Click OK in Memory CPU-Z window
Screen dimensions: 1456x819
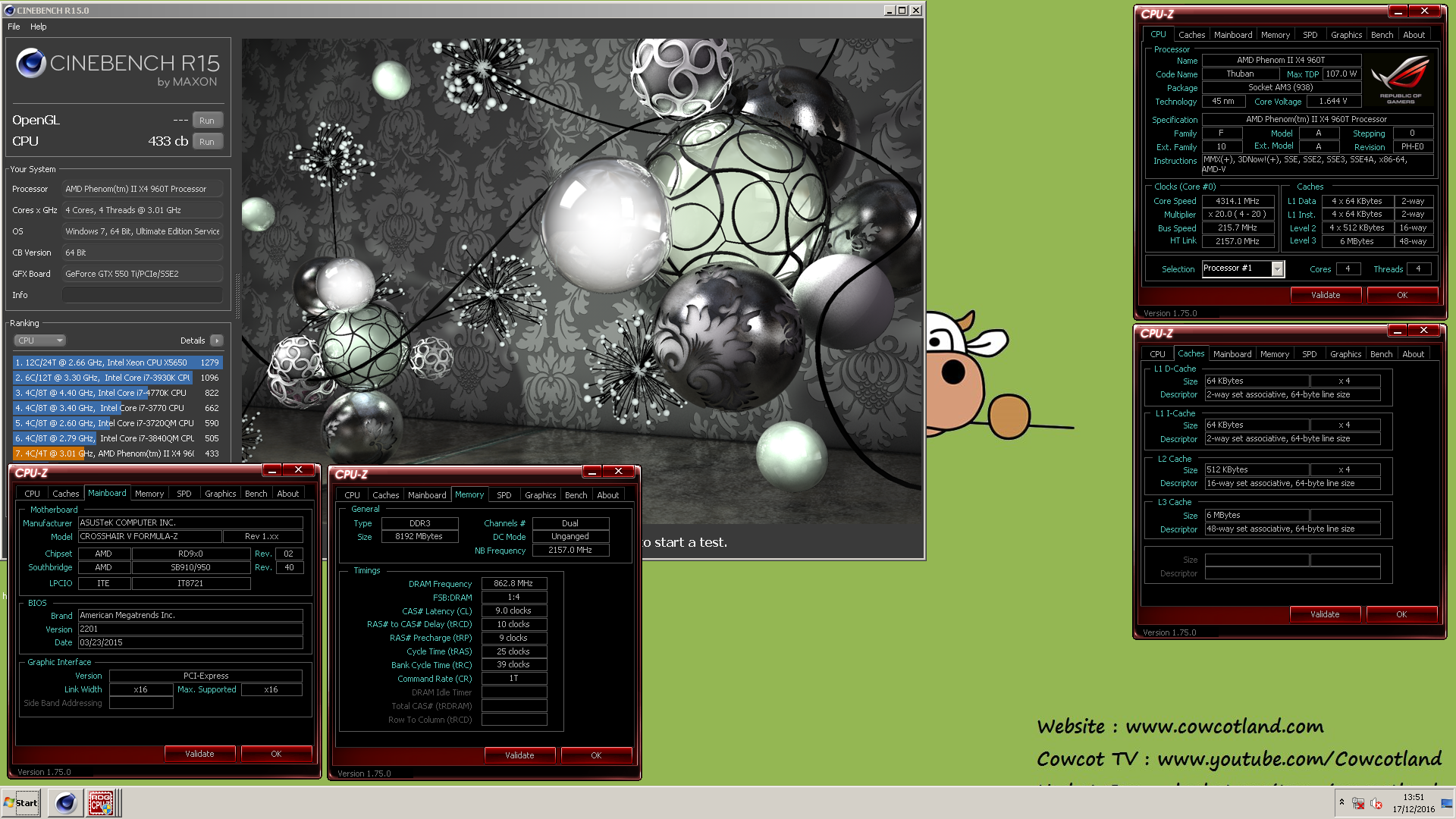[596, 755]
